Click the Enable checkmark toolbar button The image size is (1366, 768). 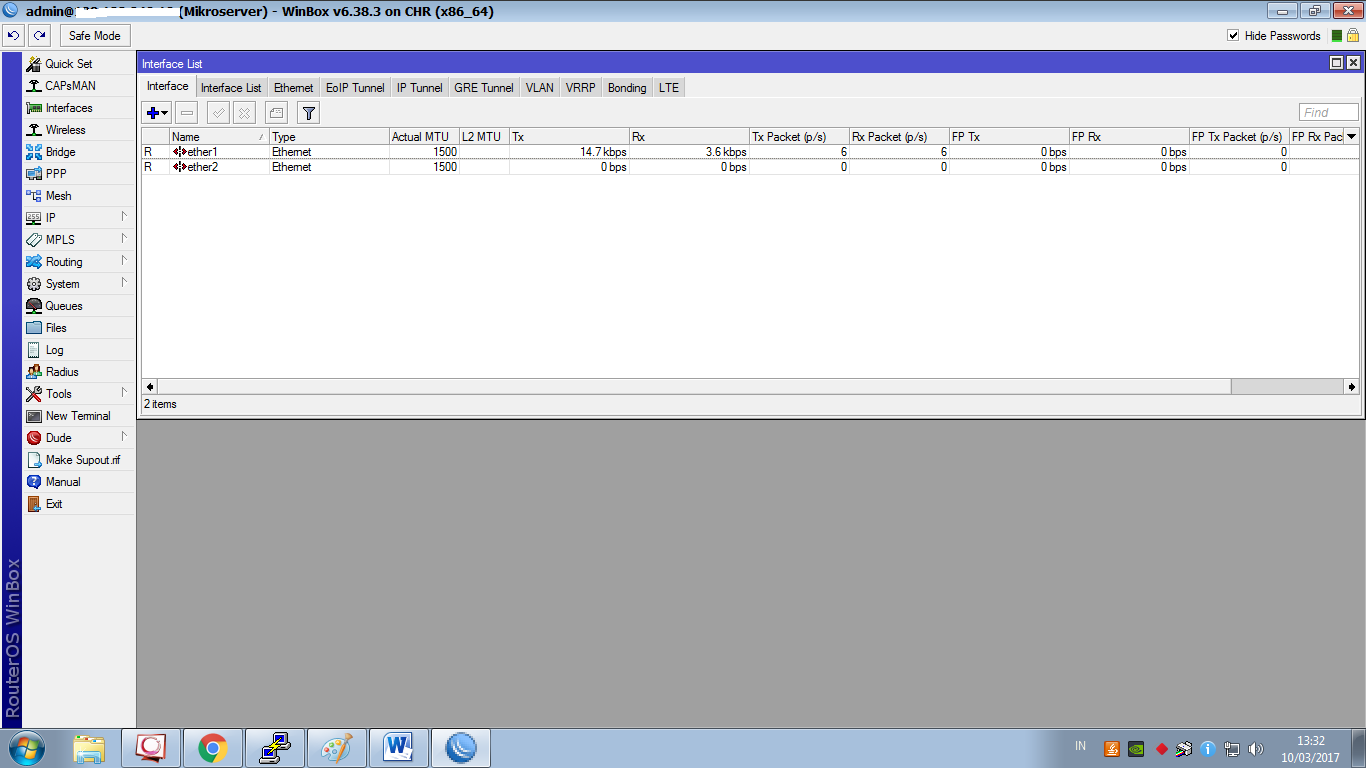click(x=217, y=113)
